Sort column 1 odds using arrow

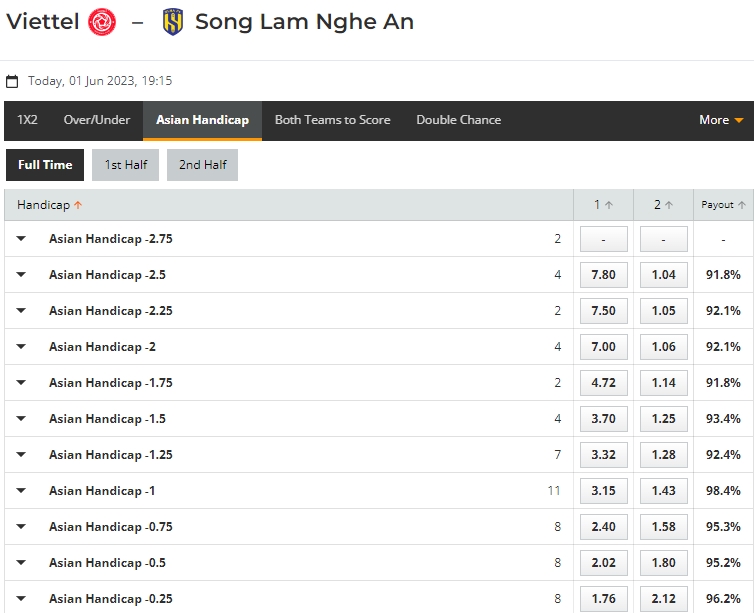(x=609, y=205)
